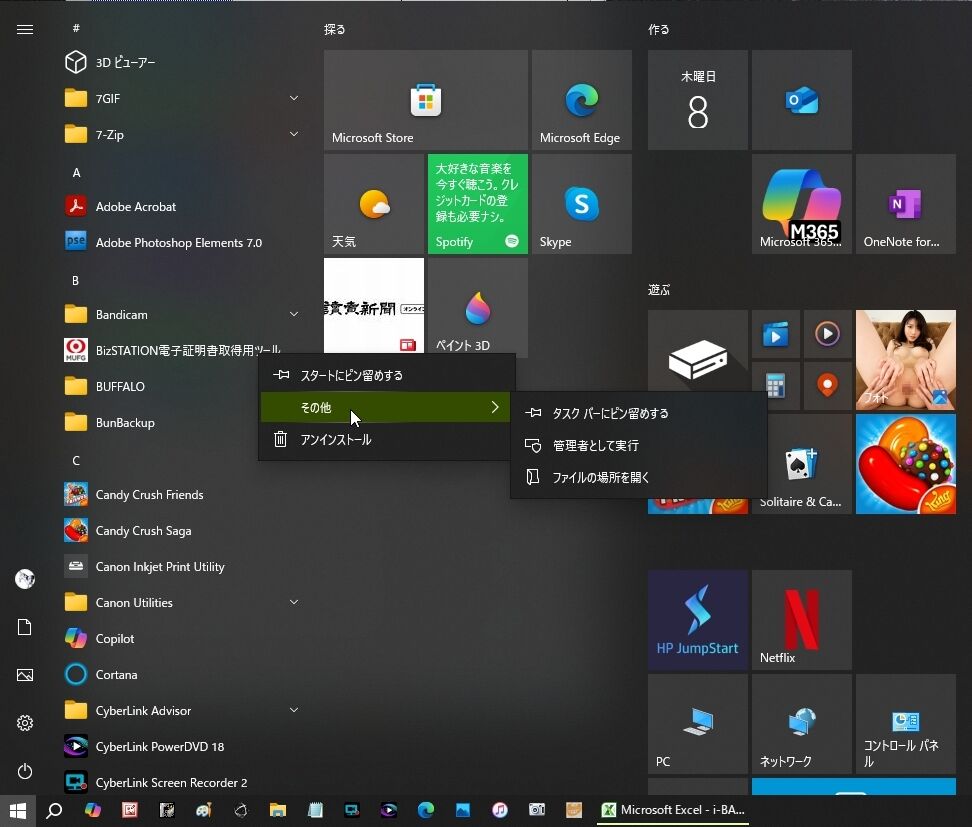This screenshot has width=972, height=827.
Task: Click the 探る group header
Action: coord(335,29)
